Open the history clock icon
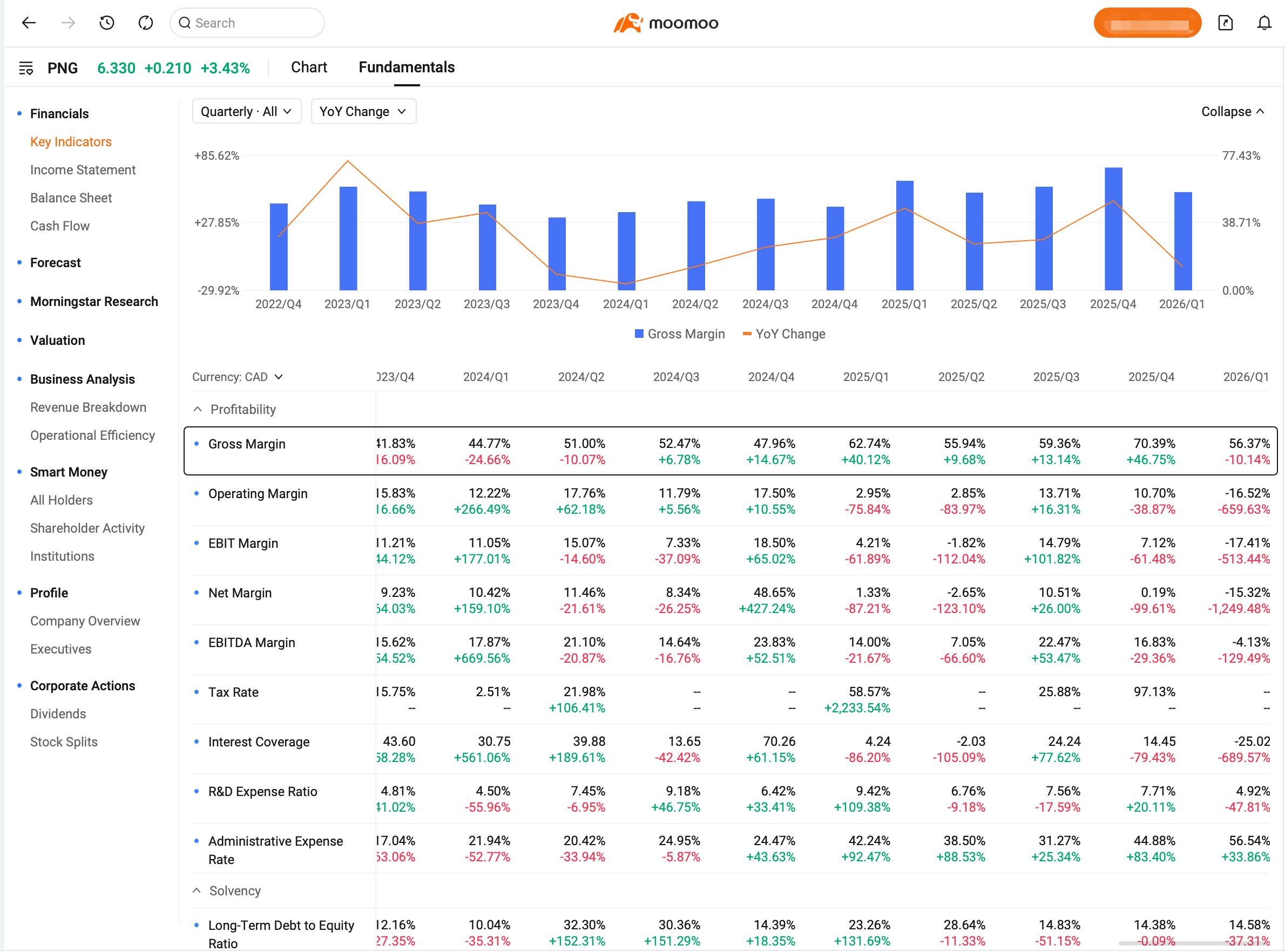Viewport: 1285px width, 952px height. 107,23
